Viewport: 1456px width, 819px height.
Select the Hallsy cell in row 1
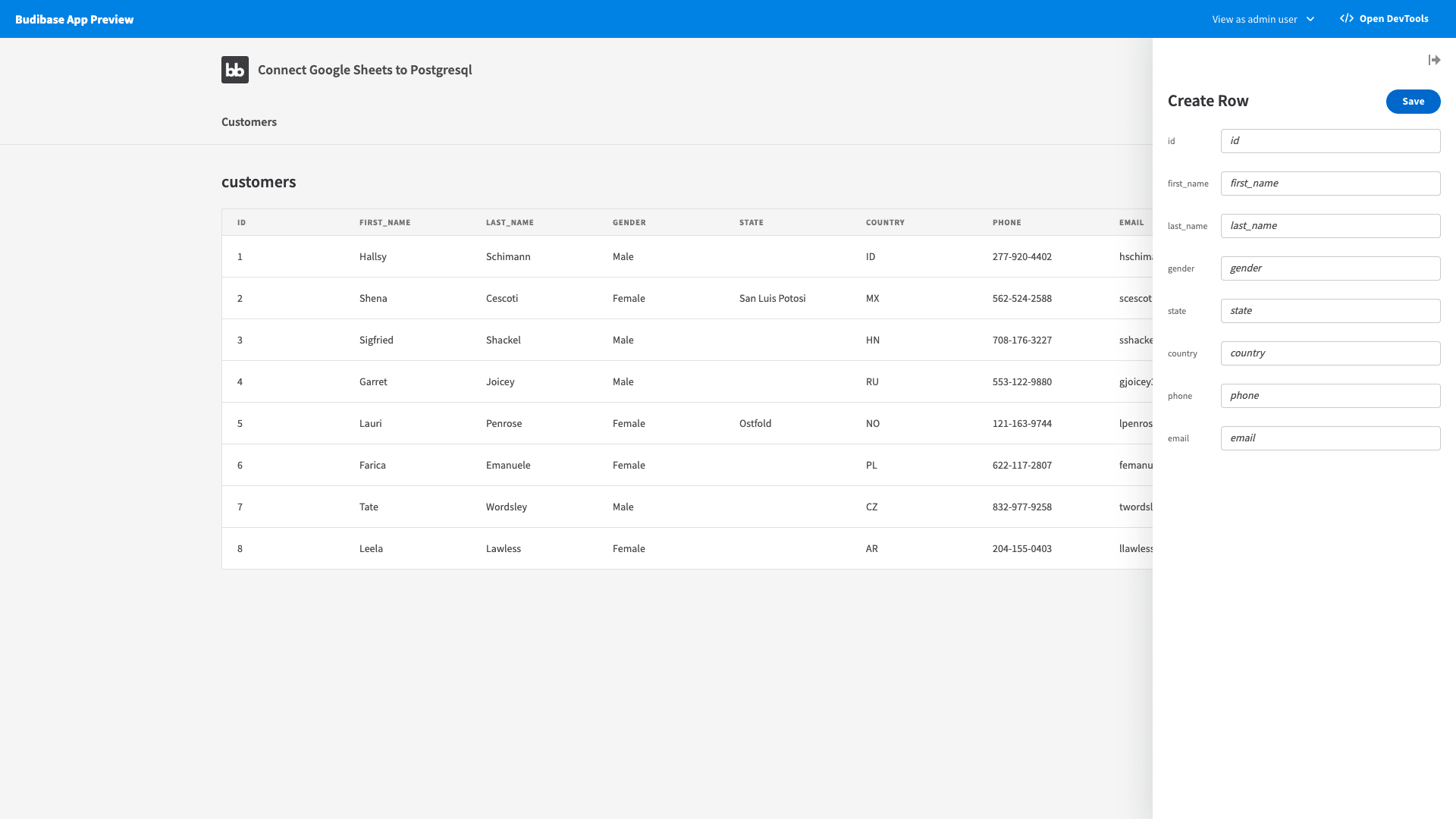pyautogui.click(x=372, y=257)
